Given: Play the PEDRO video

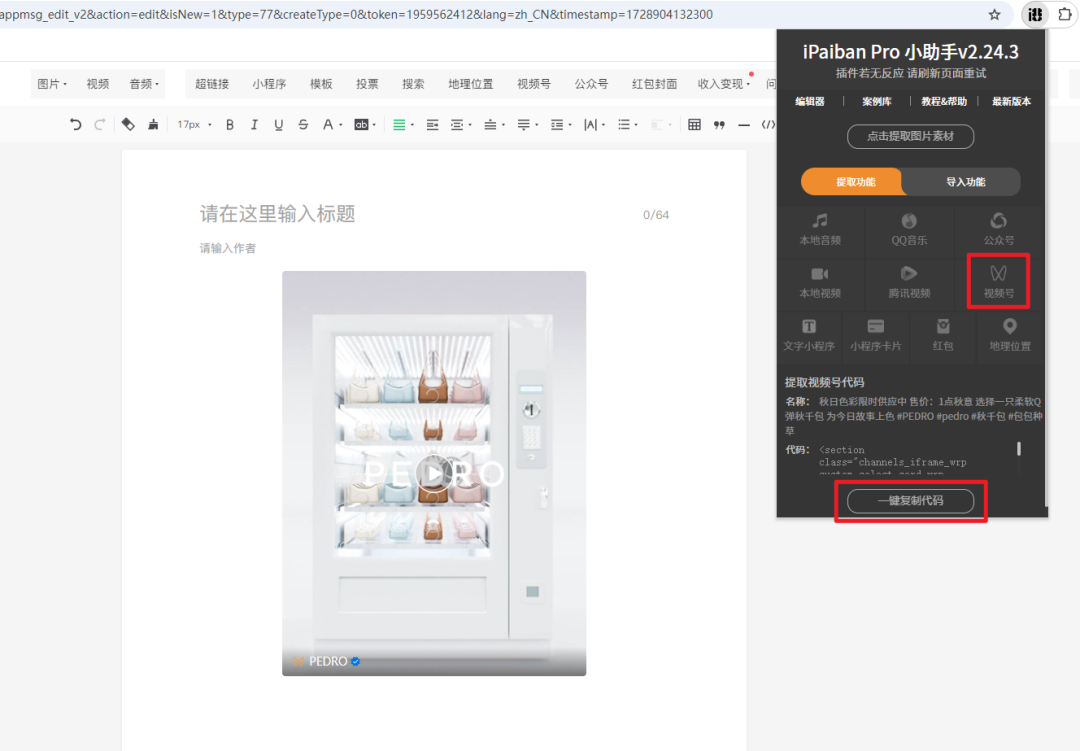Looking at the screenshot, I should [x=433, y=473].
